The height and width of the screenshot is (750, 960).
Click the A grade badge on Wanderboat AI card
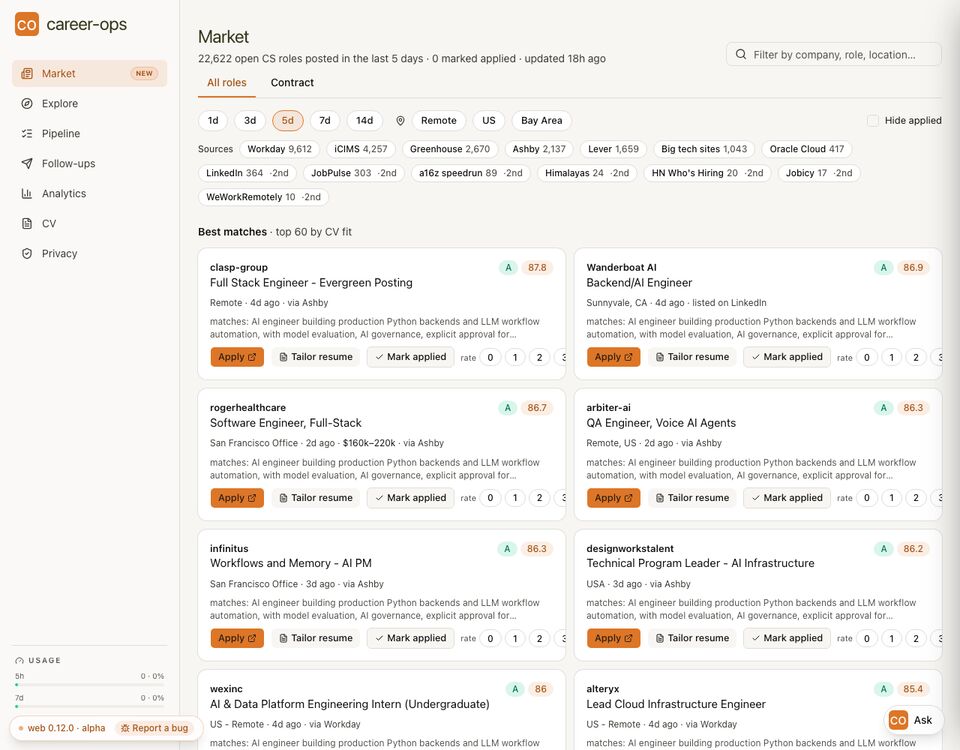883,268
